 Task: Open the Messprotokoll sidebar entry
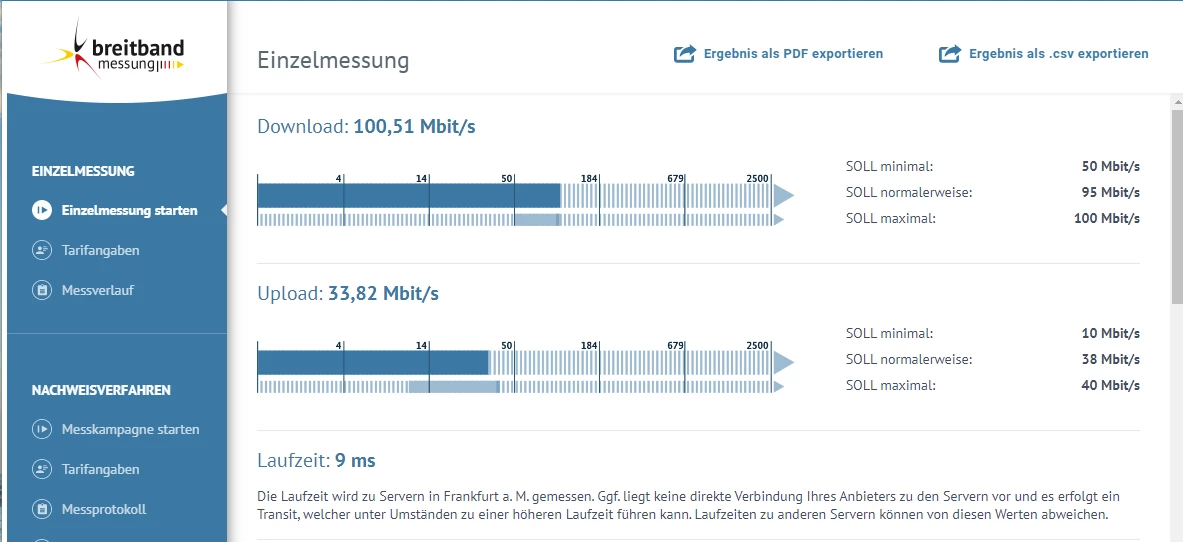[103, 509]
